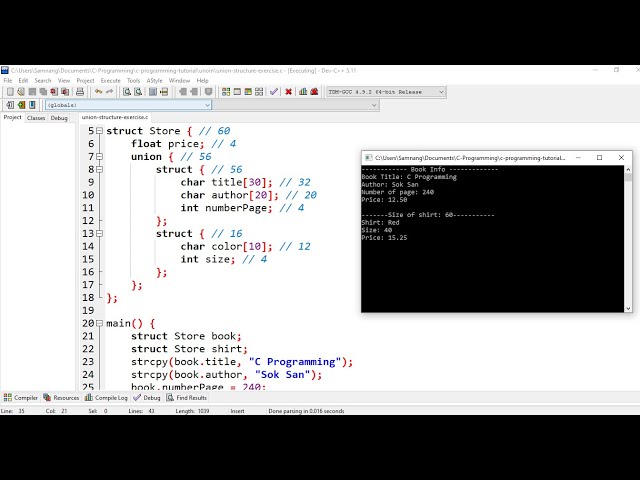Click the Unindent toolbar icon
Screen dimensions: 640x480
tap(183, 92)
